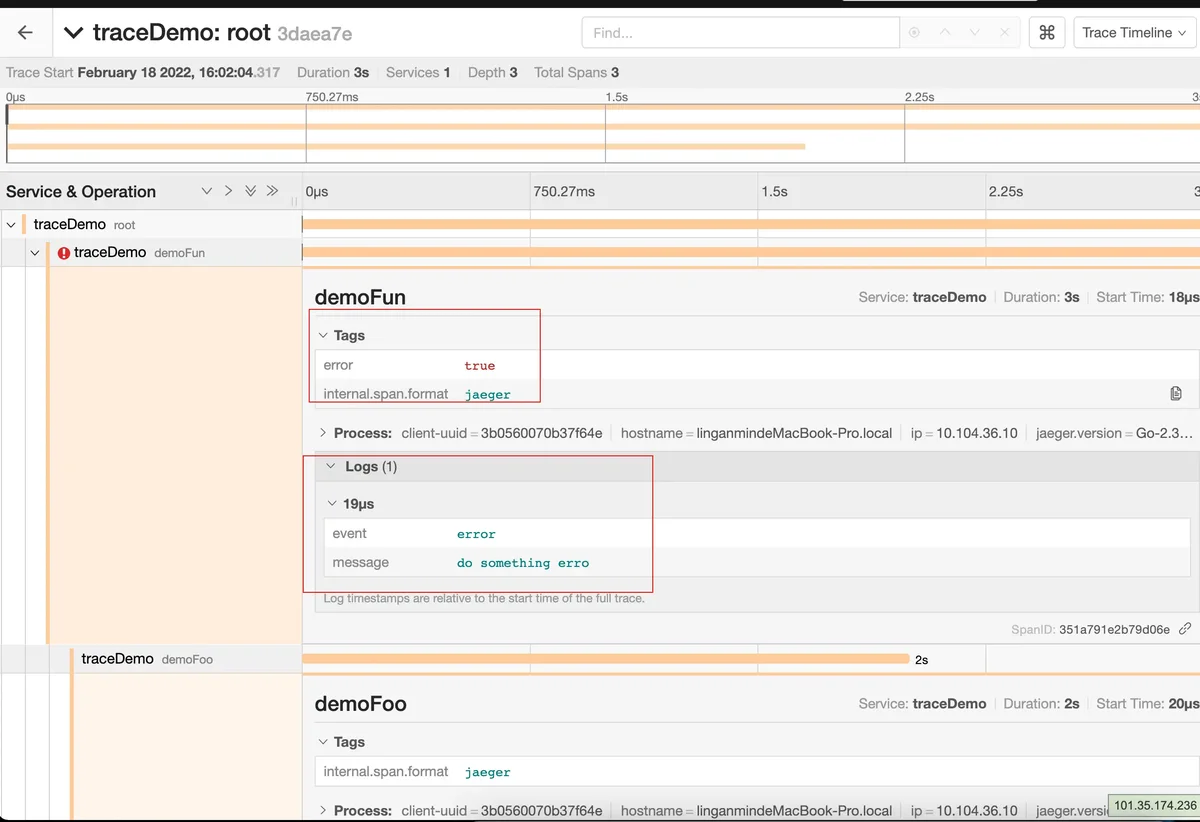Collapse the demoFoo Tags section
This screenshot has height=822, width=1200.
tap(341, 742)
